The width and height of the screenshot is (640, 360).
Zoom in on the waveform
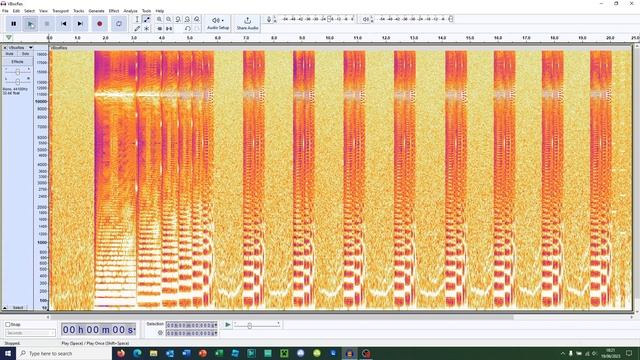pyautogui.click(x=160, y=19)
